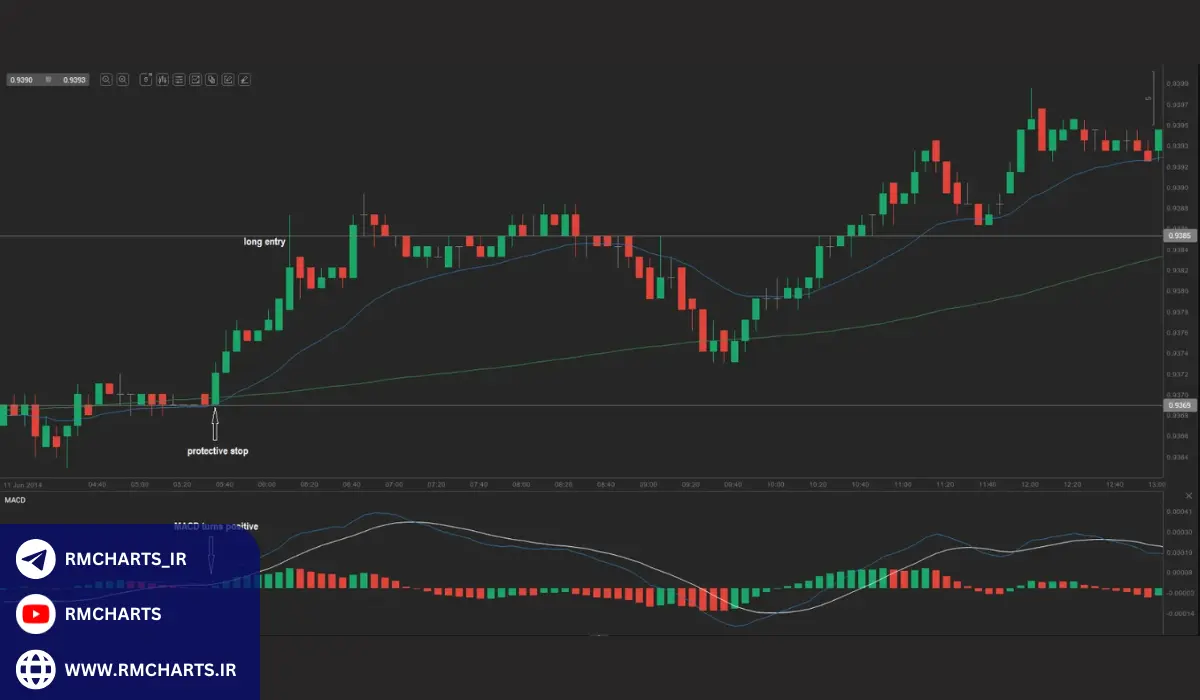
Task: Open the horizontal lines list icon
Action: pos(179,79)
